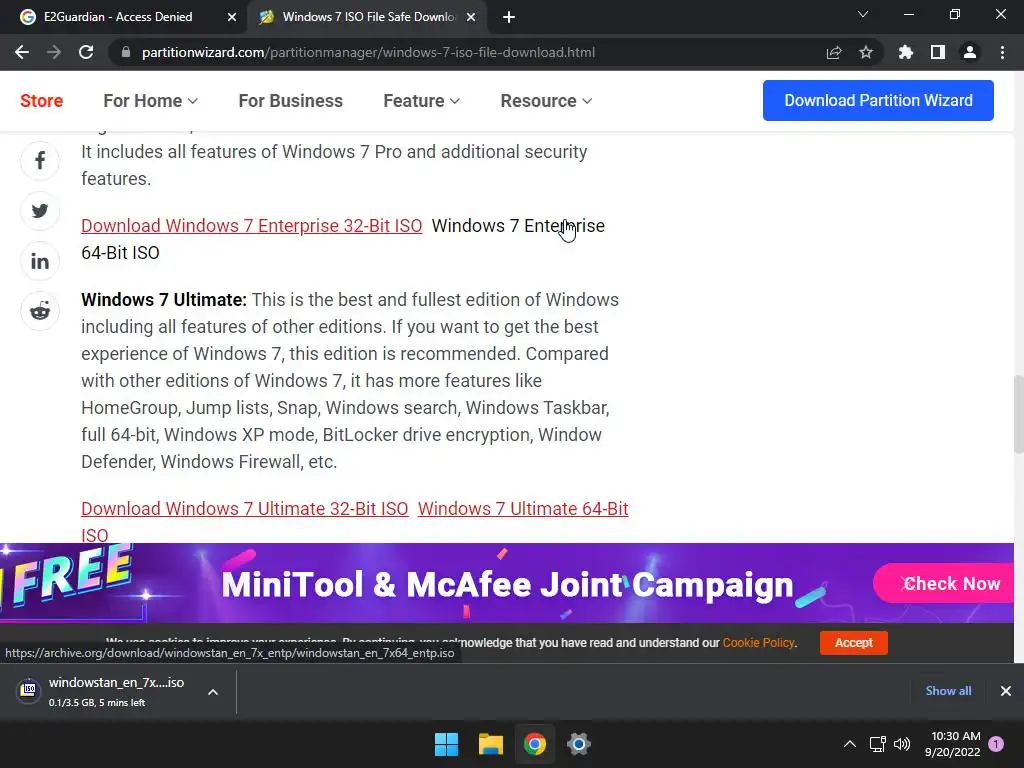Show hidden system tray icons
The image size is (1024, 768).
(x=850, y=744)
